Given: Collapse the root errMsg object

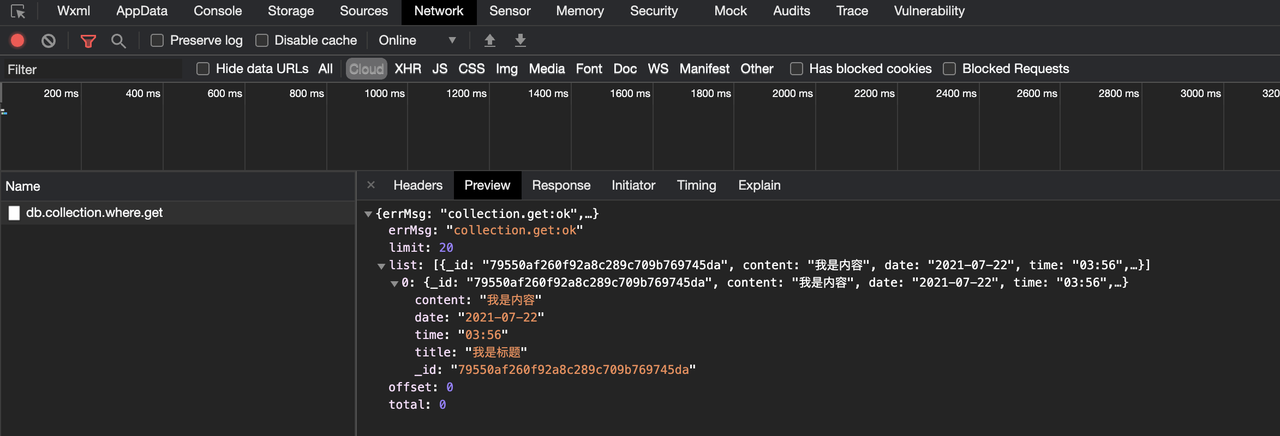Looking at the screenshot, I should [369, 214].
